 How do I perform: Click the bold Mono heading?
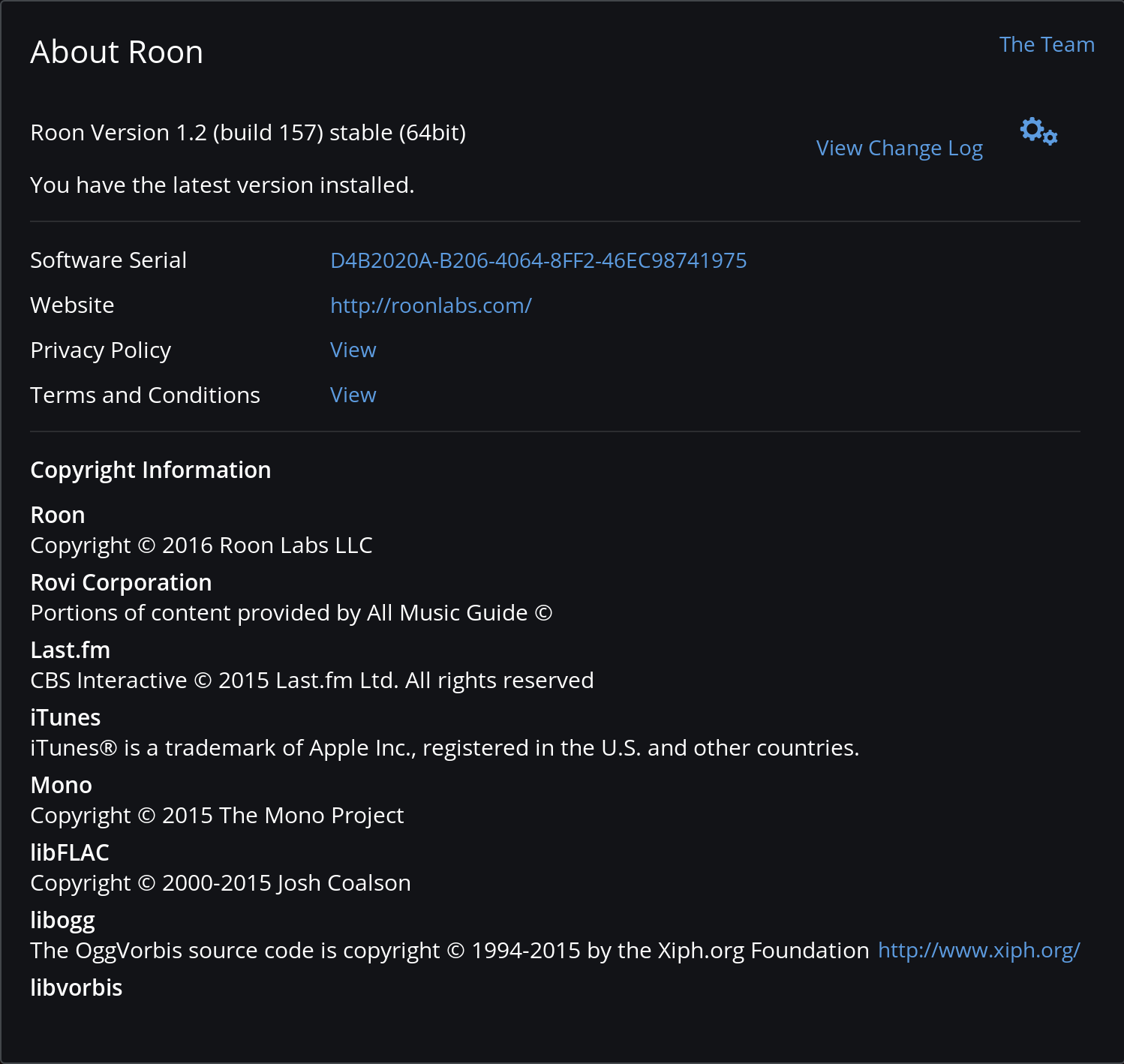tap(61, 786)
